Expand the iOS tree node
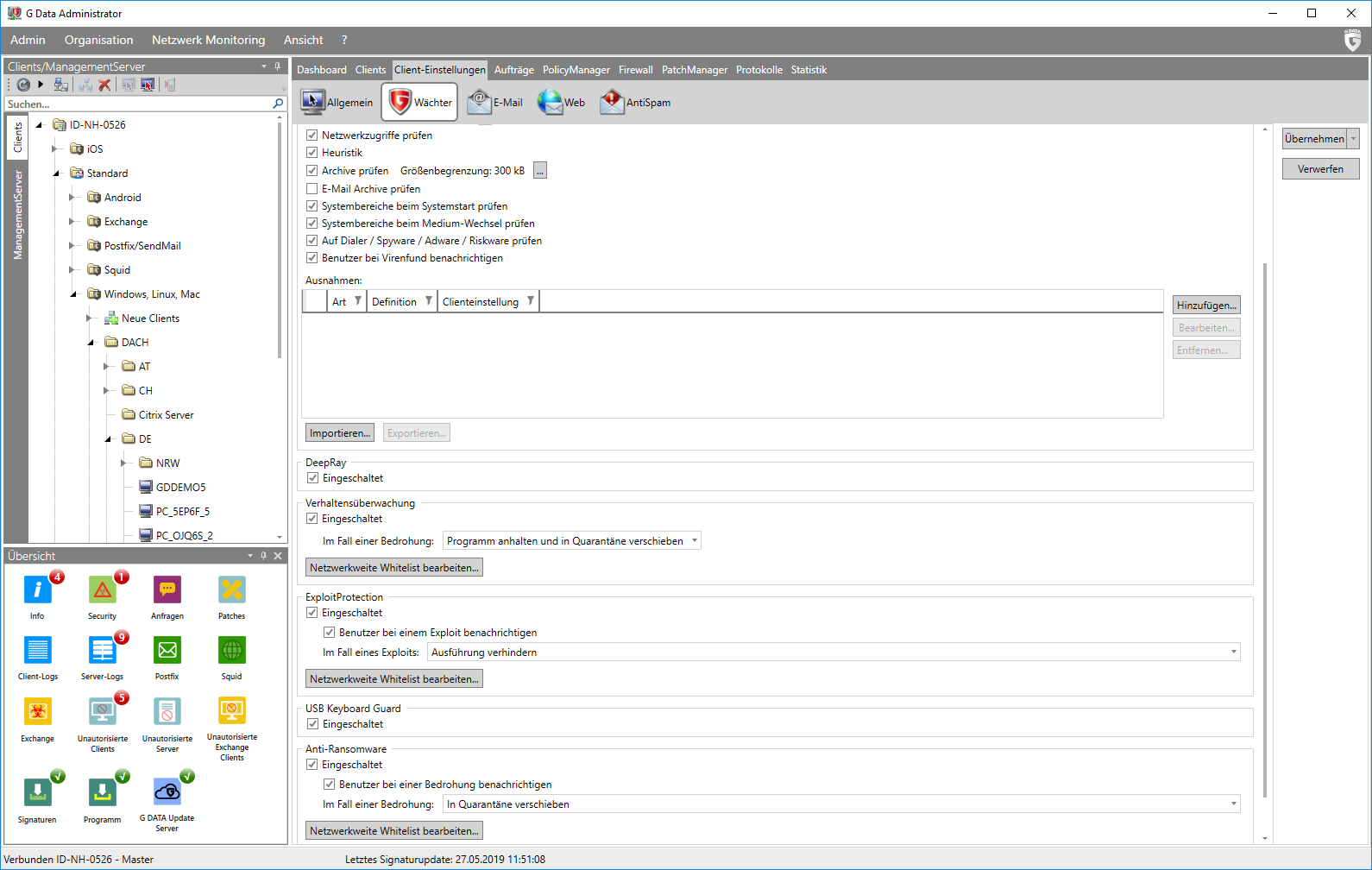Image resolution: width=1372 pixels, height=870 pixels. click(55, 149)
